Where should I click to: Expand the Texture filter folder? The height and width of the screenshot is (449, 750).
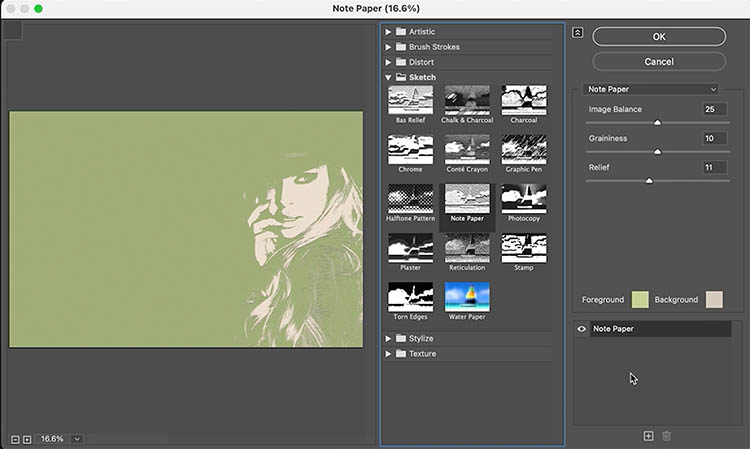click(x=388, y=354)
